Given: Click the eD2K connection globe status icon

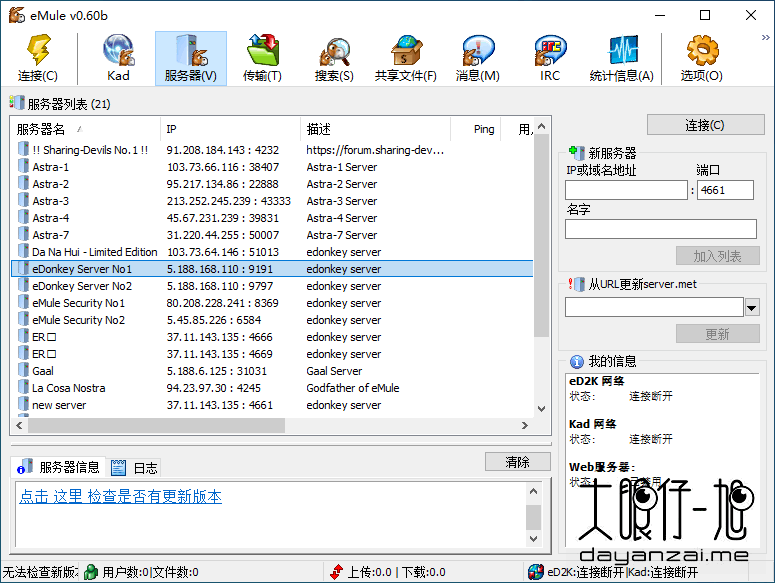Looking at the screenshot, I should 536,572.
